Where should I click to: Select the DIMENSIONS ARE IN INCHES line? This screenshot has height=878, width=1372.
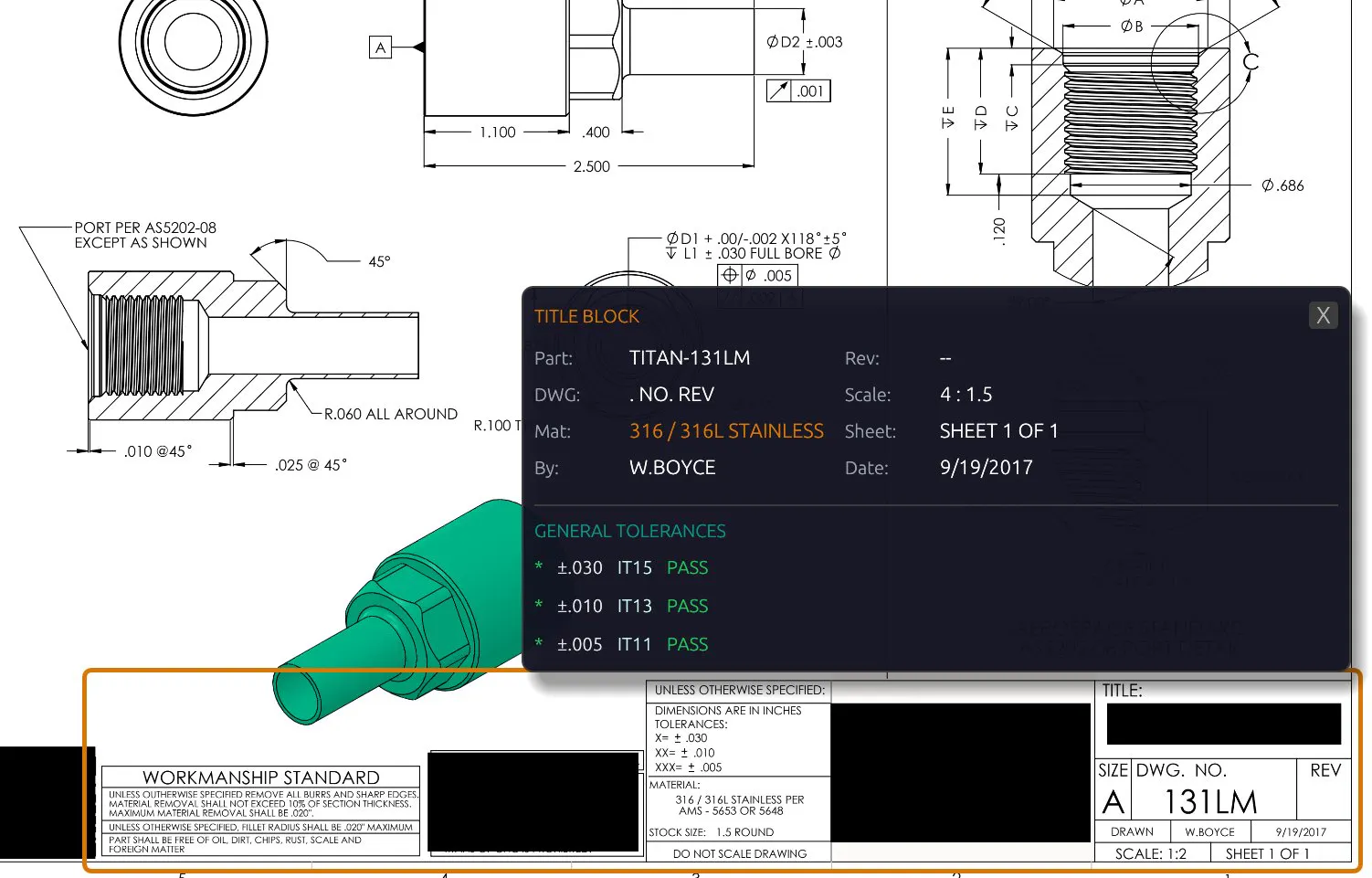click(728, 710)
